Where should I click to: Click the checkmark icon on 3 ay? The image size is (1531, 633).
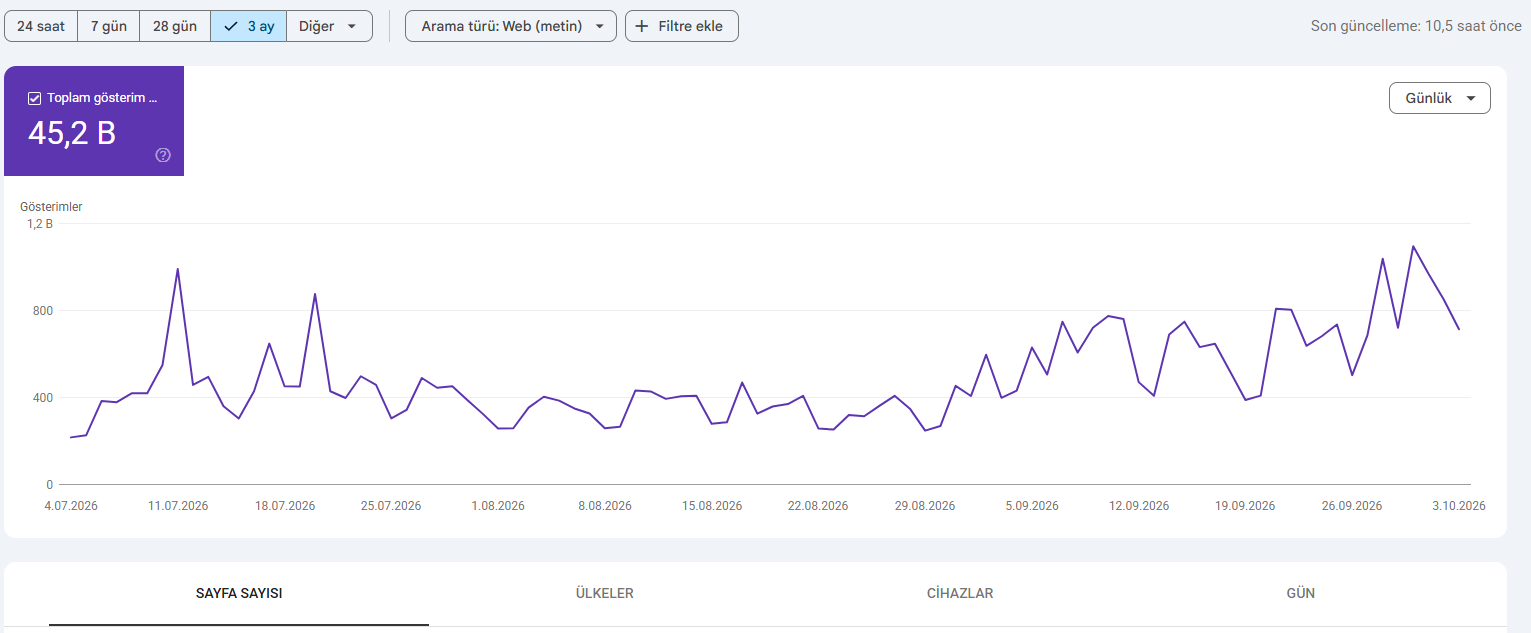click(x=231, y=26)
